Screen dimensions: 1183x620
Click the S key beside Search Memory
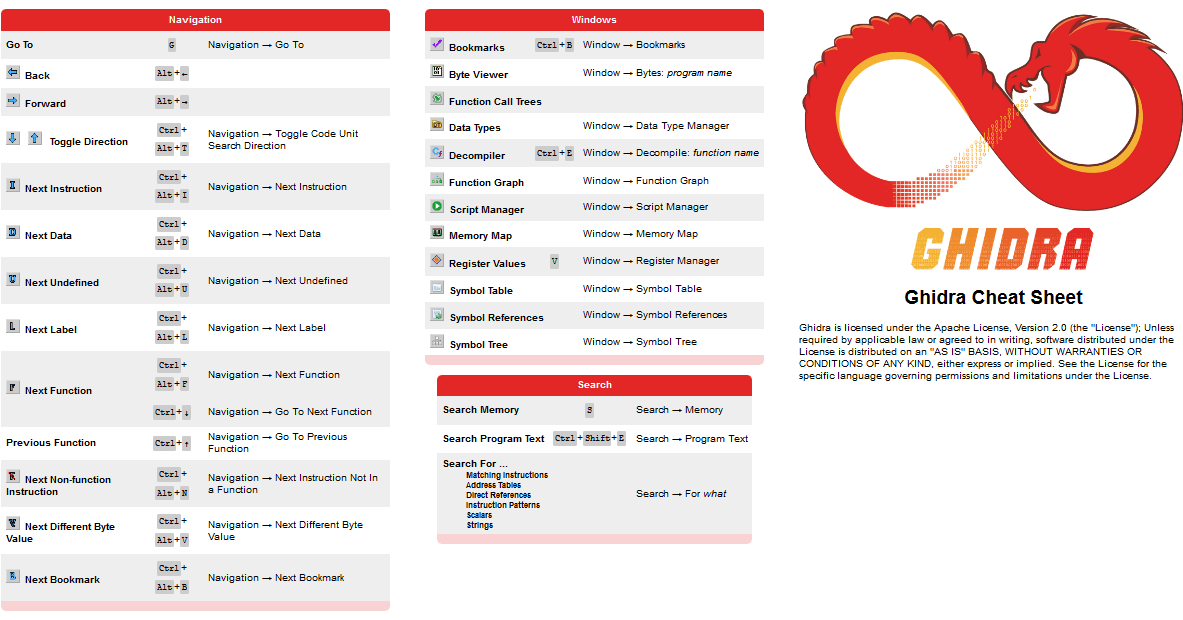pos(590,410)
